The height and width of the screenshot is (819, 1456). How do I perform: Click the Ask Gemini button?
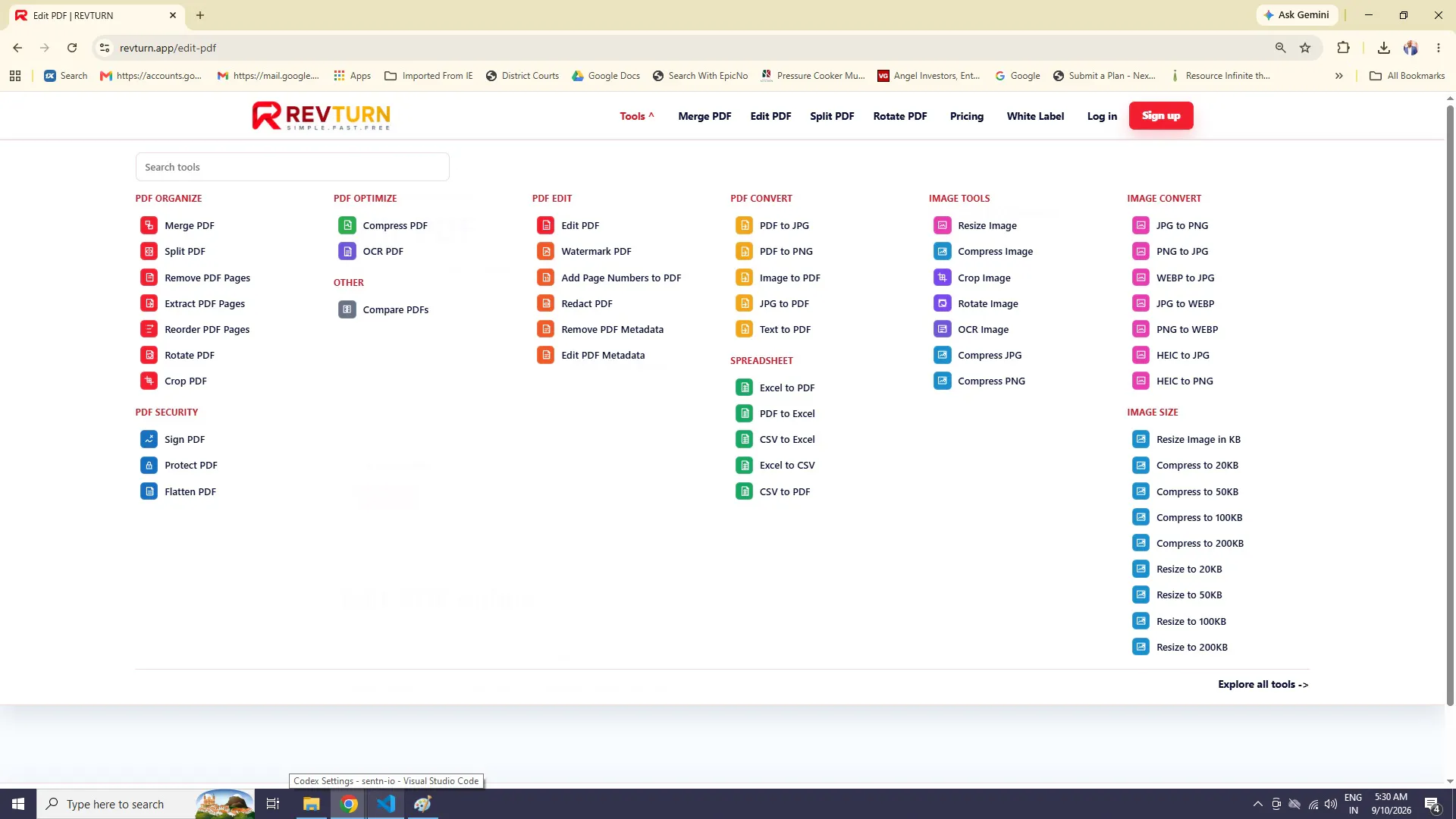pyautogui.click(x=1297, y=15)
